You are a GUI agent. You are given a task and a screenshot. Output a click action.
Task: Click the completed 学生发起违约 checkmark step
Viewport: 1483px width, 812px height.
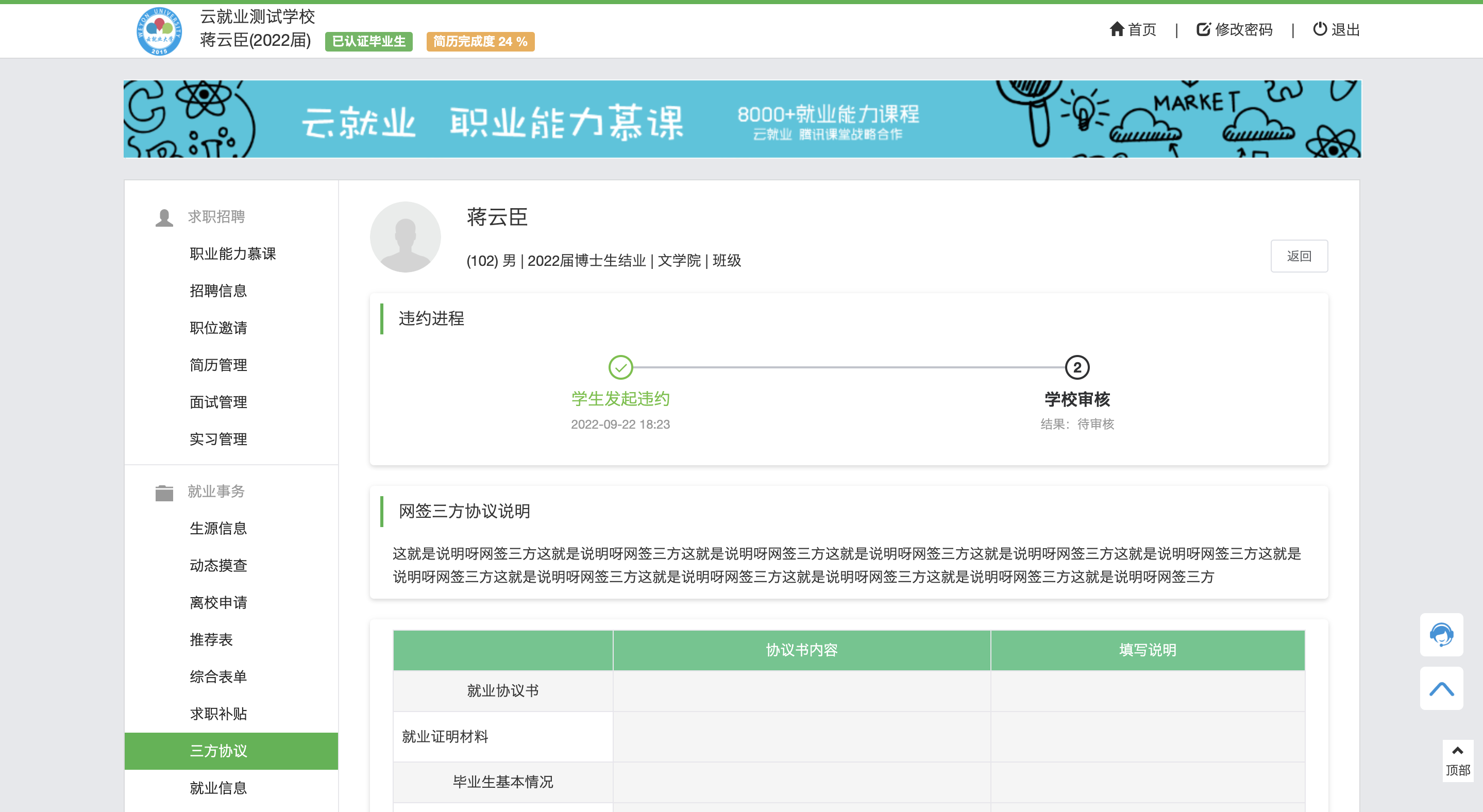[620, 367]
